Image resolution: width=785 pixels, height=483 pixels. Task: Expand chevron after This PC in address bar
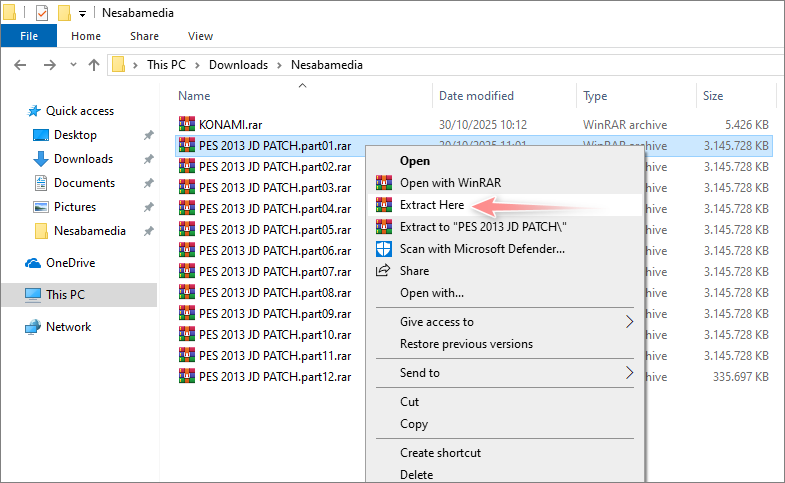197,65
